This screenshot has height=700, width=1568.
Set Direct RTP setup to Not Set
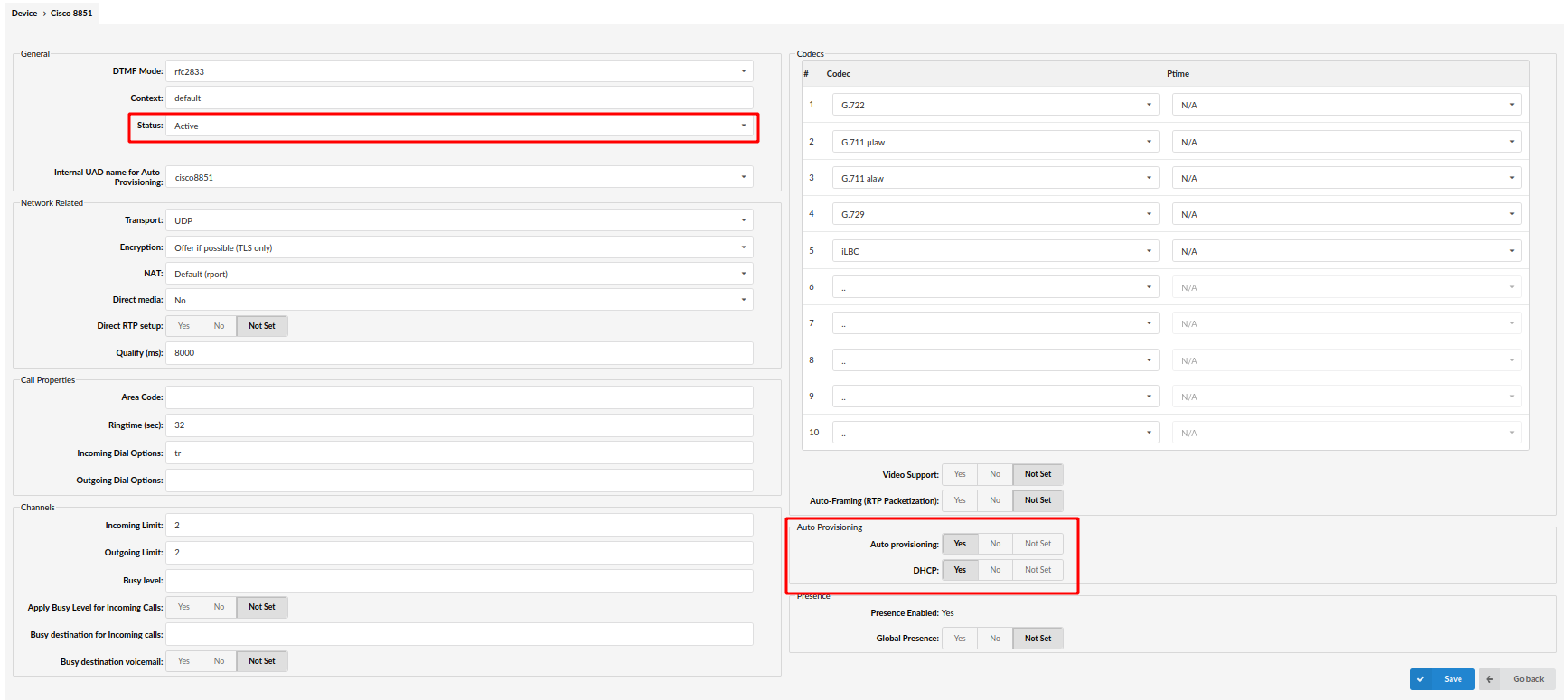click(262, 326)
